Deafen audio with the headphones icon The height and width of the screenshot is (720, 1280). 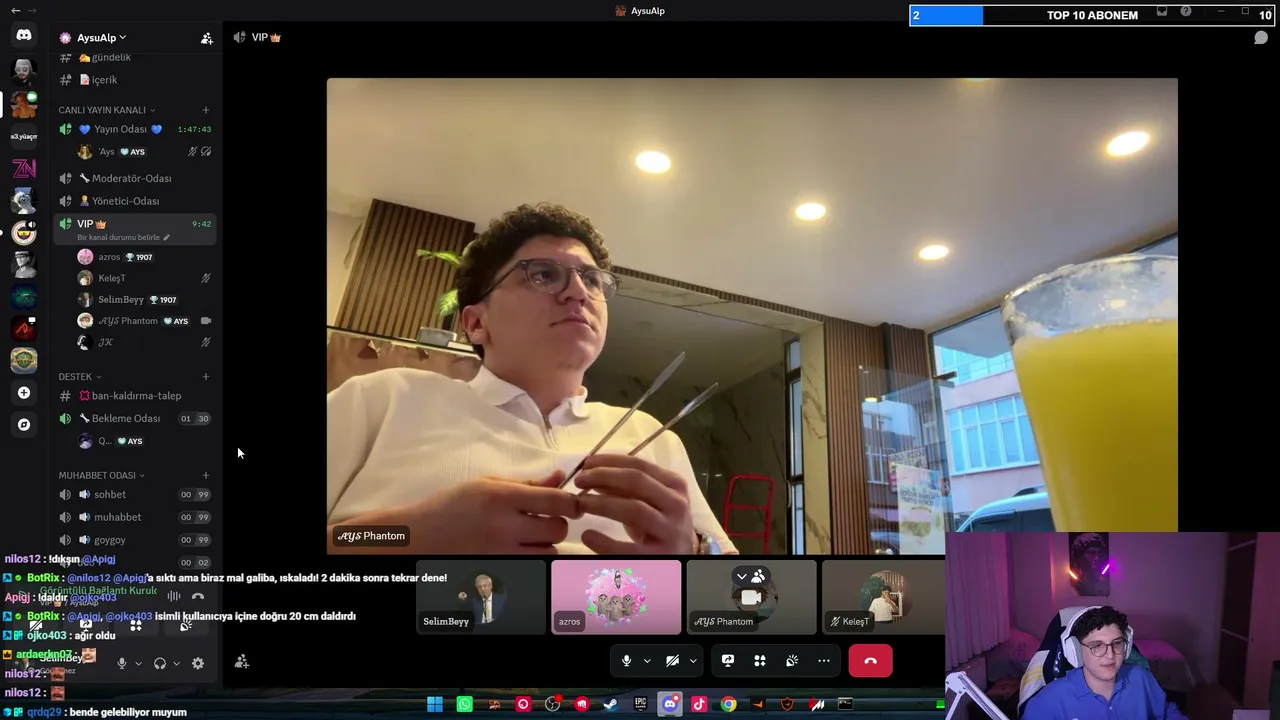159,663
